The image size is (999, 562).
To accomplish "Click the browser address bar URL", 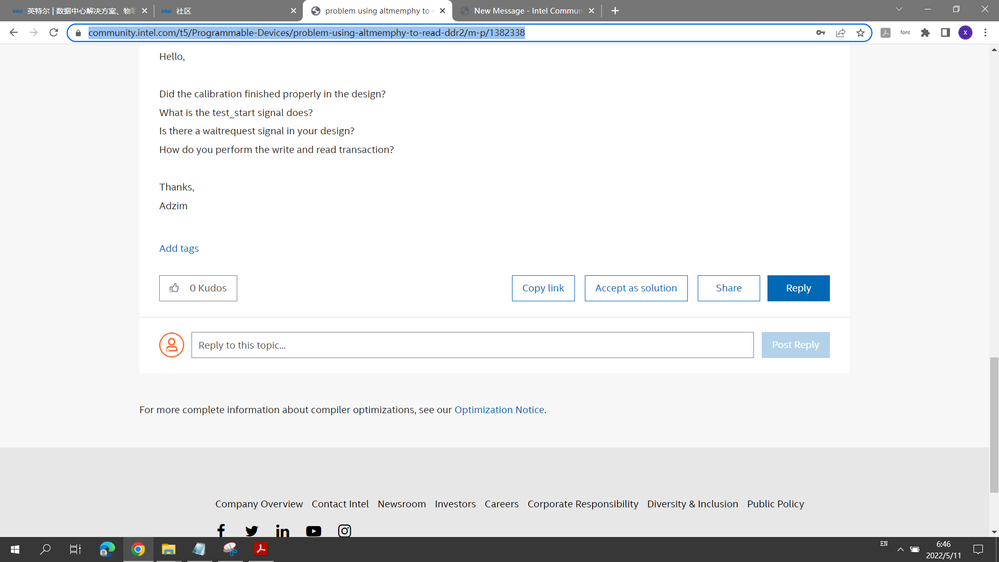I will pyautogui.click(x=306, y=32).
